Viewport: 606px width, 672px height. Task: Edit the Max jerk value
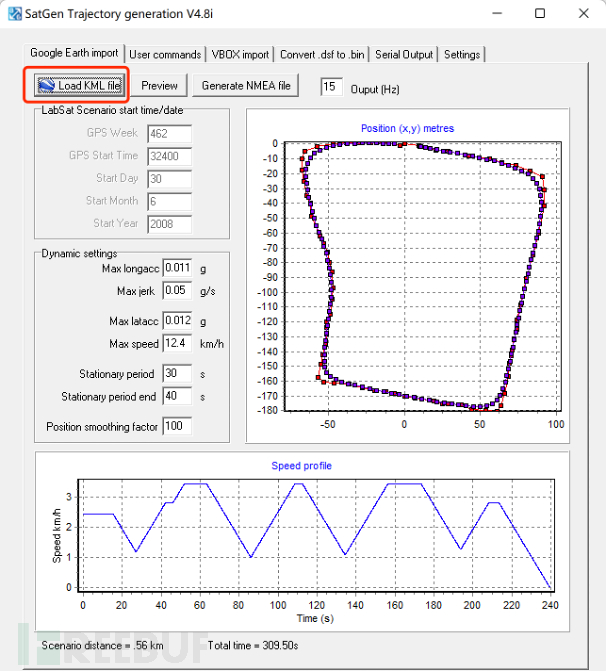(177, 291)
